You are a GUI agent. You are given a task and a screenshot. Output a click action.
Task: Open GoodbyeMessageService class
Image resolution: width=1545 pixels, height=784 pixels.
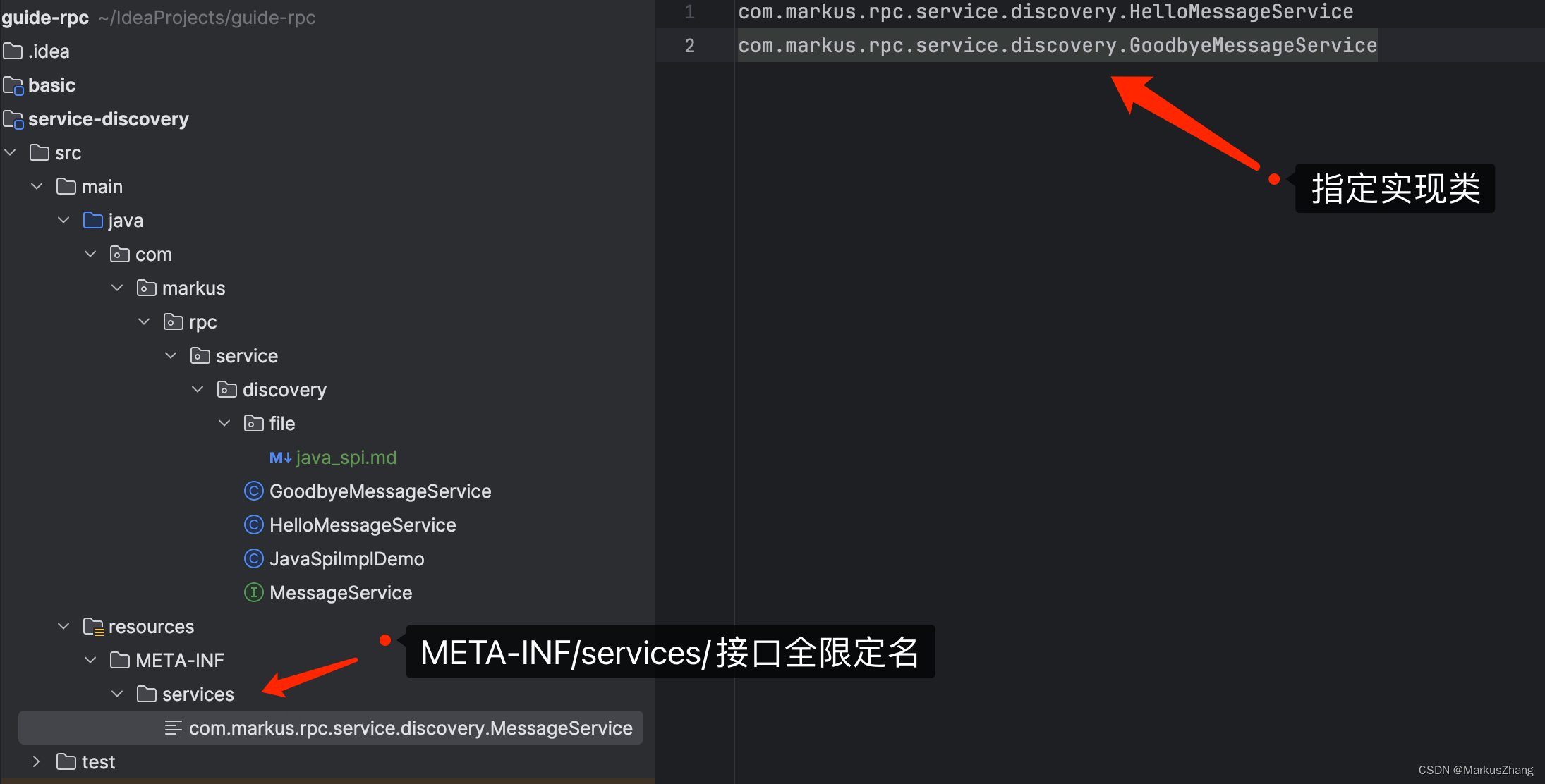point(380,491)
